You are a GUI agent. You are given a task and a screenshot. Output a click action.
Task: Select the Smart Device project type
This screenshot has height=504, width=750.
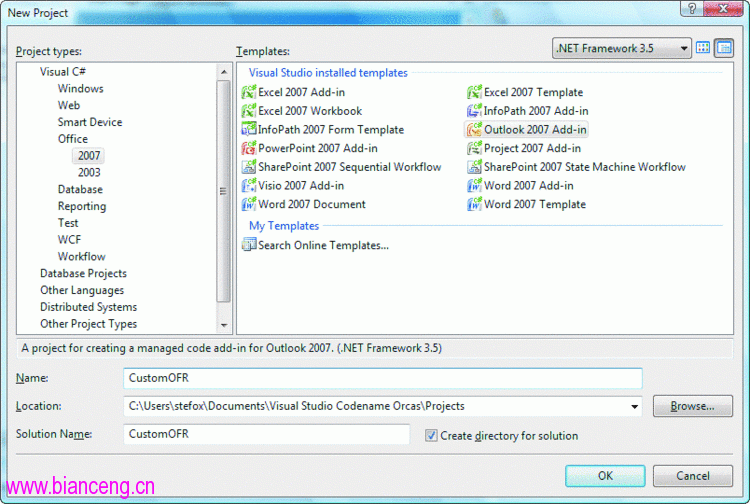pos(90,122)
